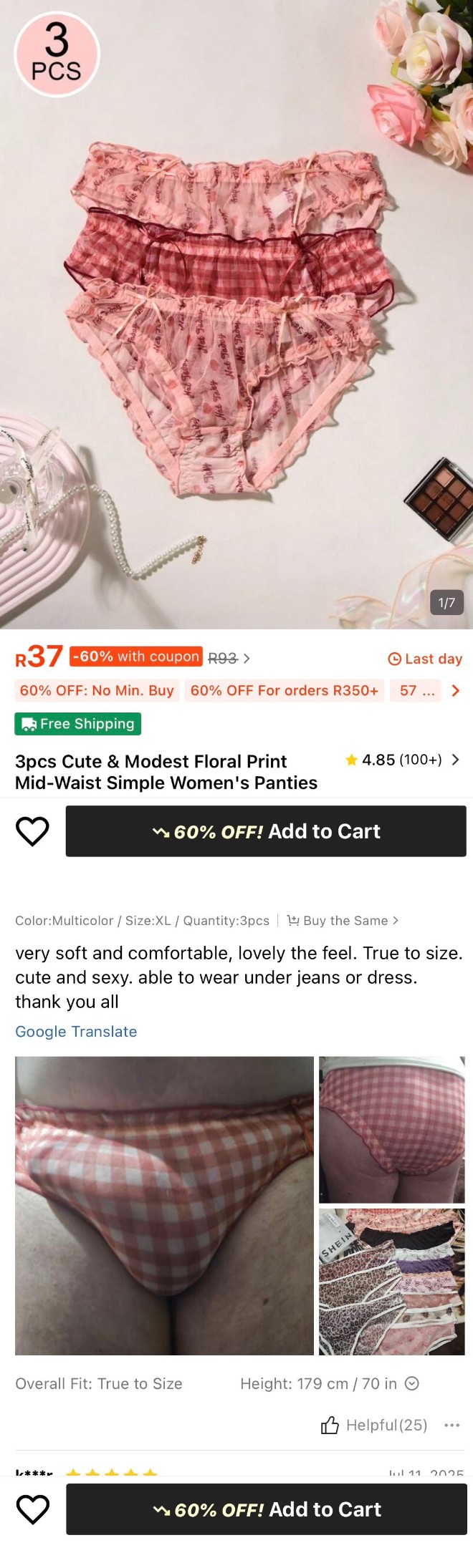Image resolution: width=473 pixels, height=1568 pixels.
Task: Expand more coupons with the orange arrow
Action: [455, 691]
